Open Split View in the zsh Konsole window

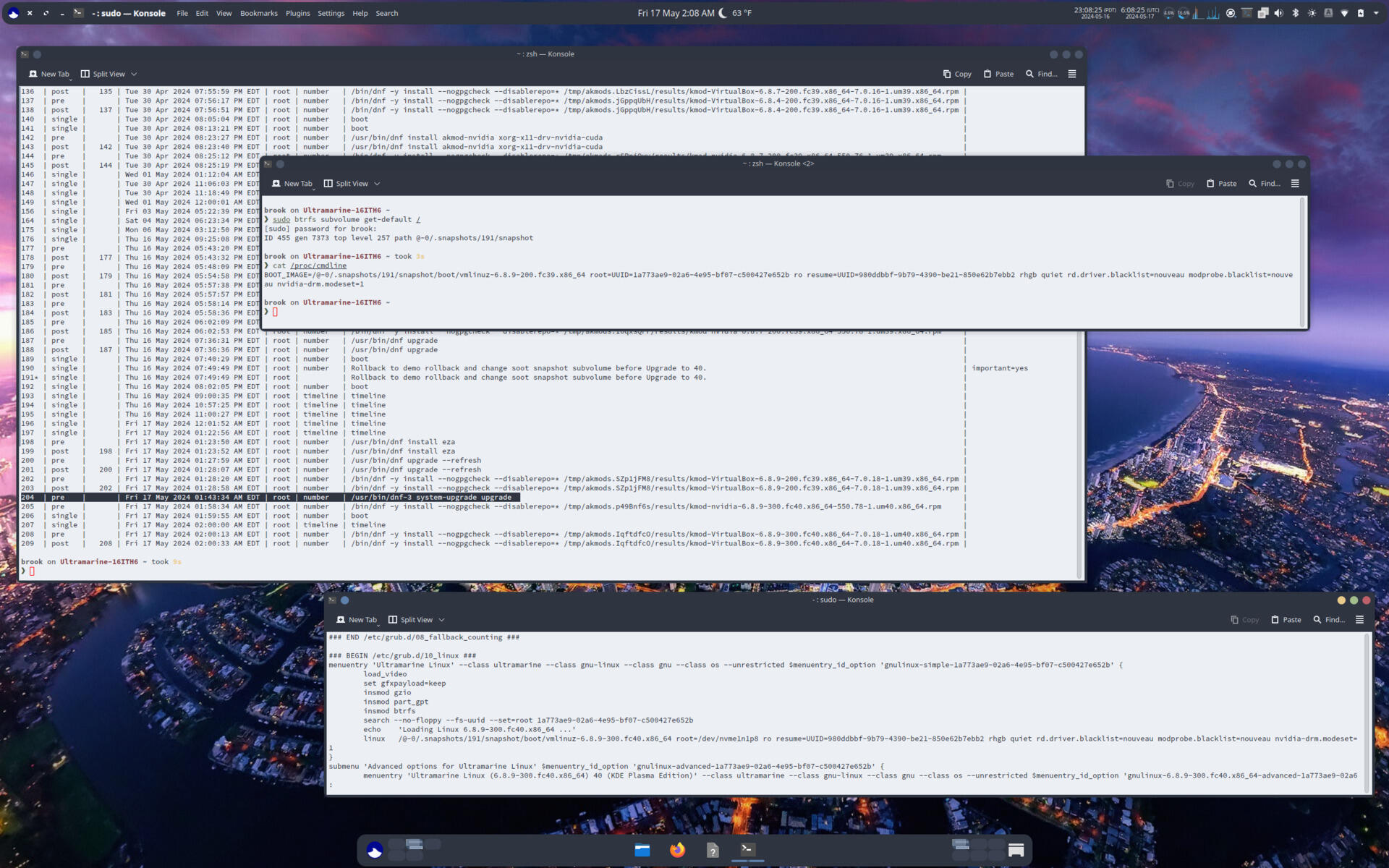tap(103, 74)
